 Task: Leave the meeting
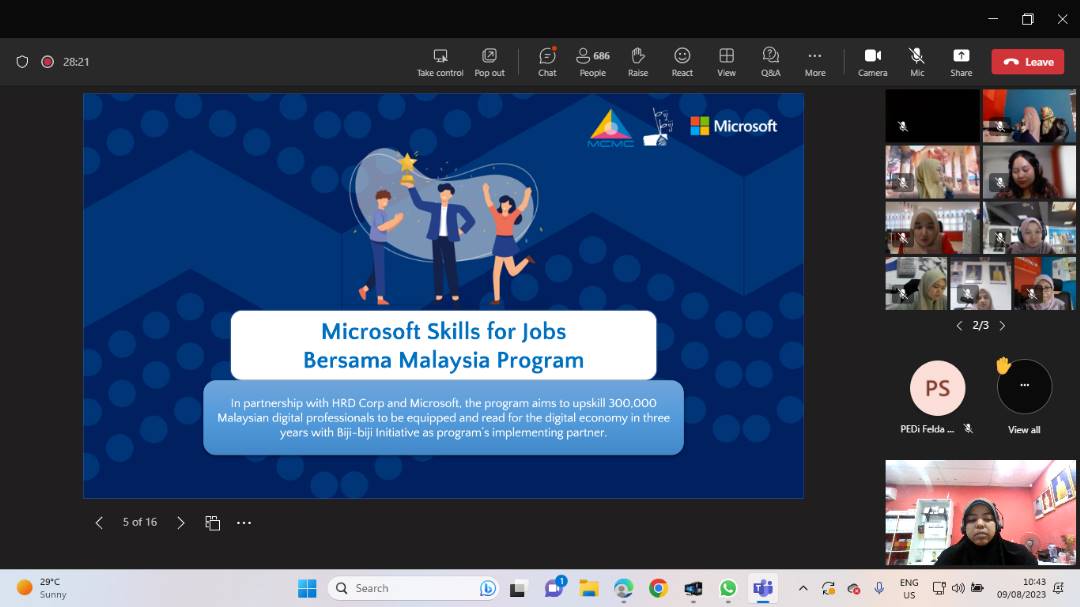coord(1028,61)
